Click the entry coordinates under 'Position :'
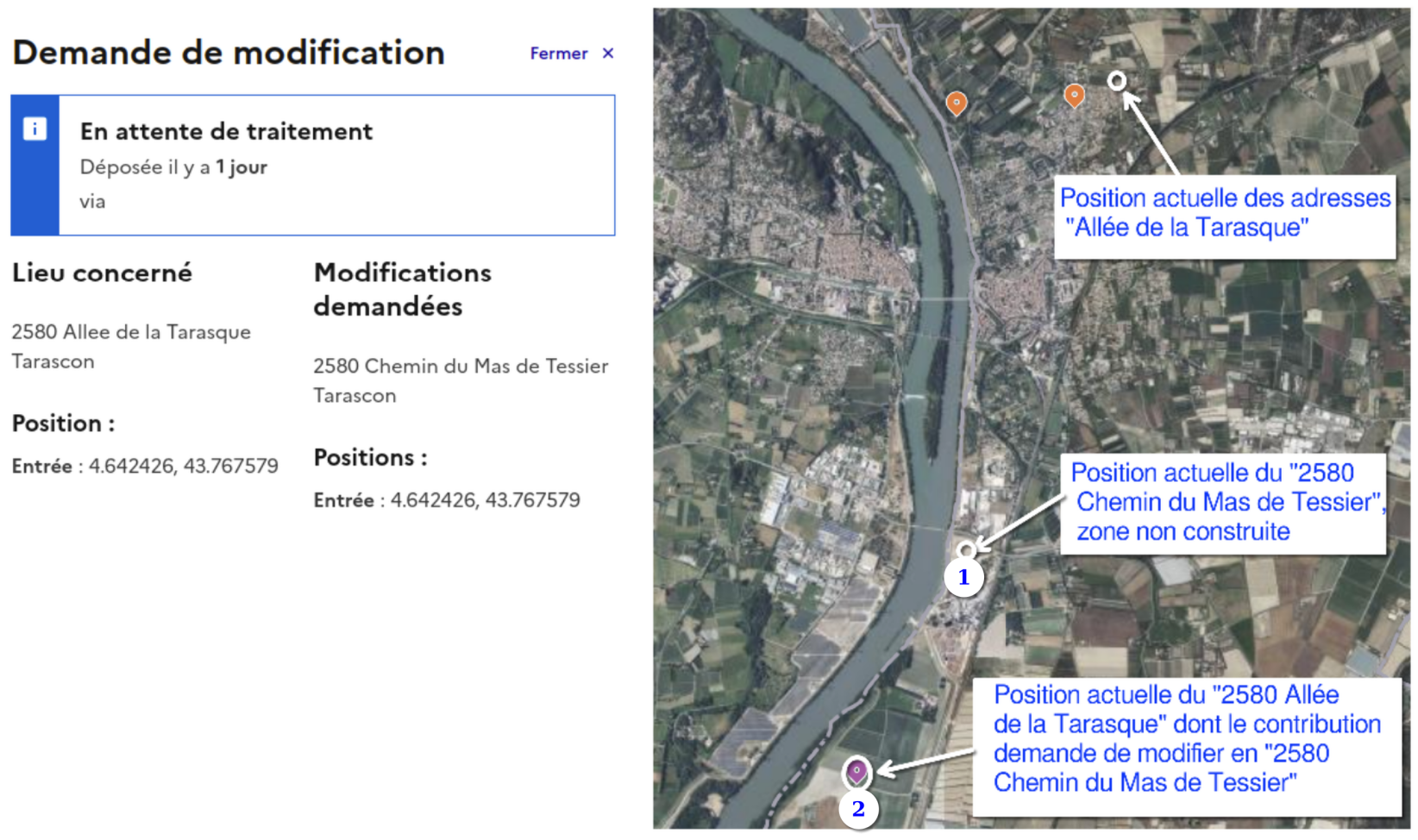 point(145,466)
